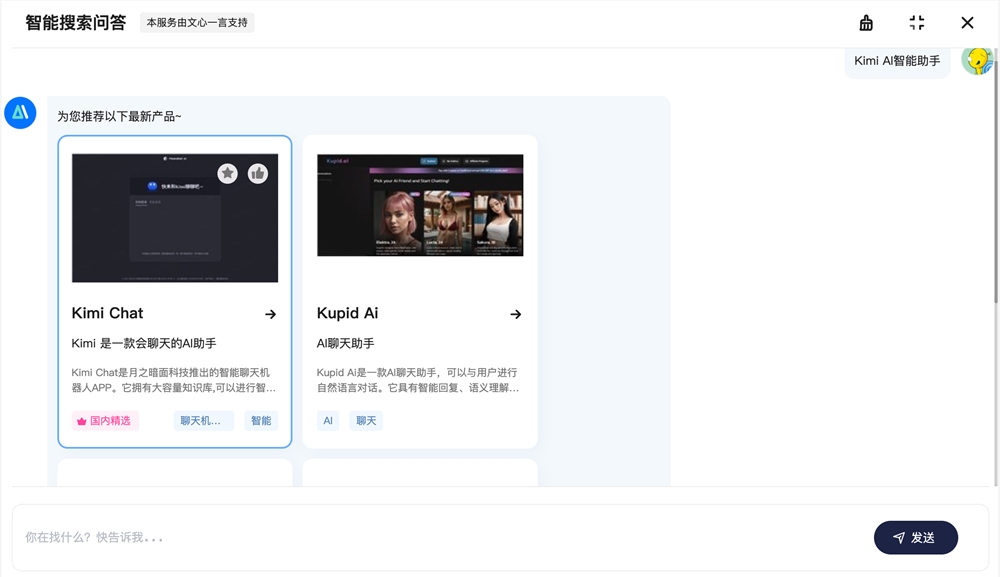The image size is (1000, 577).
Task: Close the 智能搜索问答 panel
Action: click(x=966, y=22)
